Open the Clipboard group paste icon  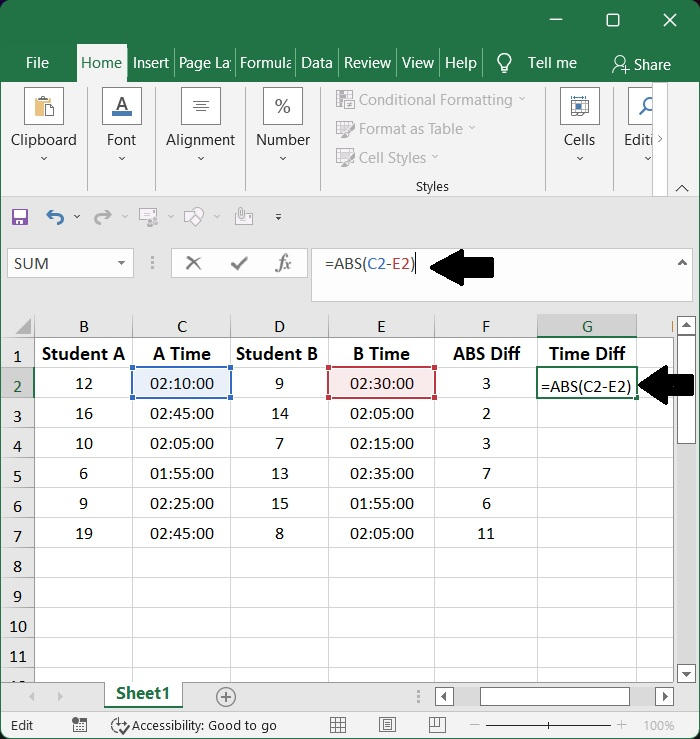coord(44,106)
